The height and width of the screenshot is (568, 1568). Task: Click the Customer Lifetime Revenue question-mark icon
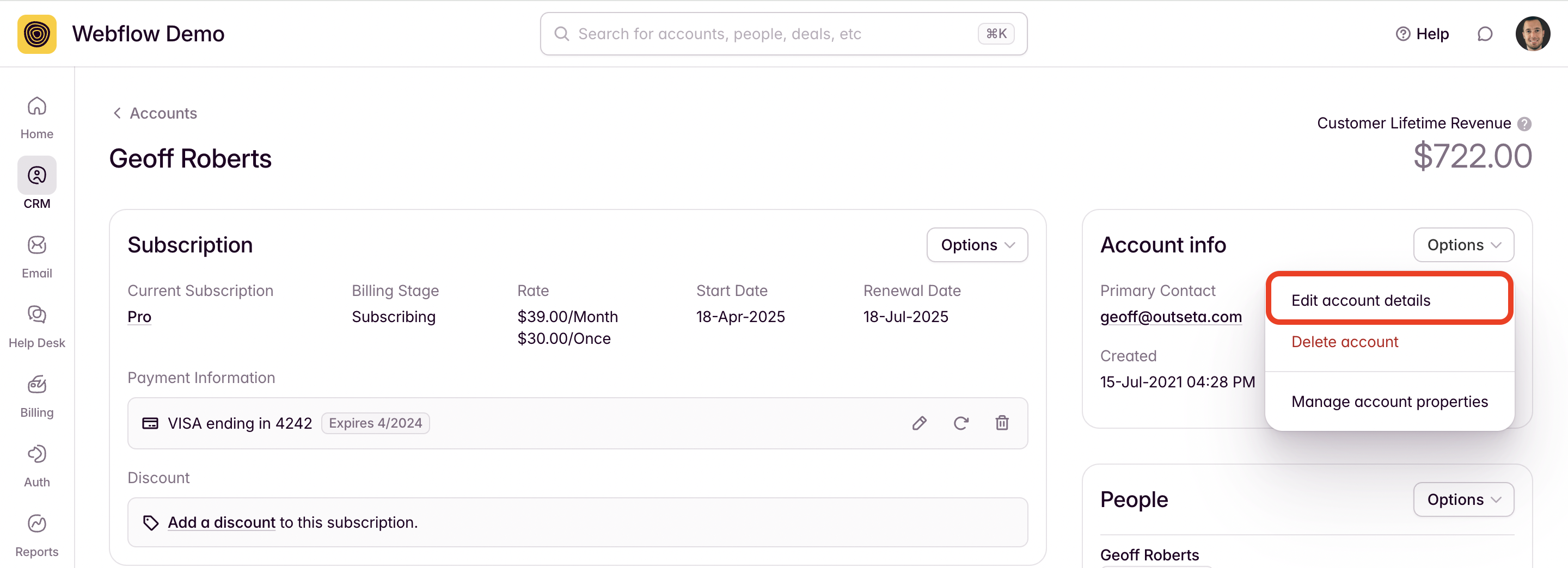[x=1524, y=124]
